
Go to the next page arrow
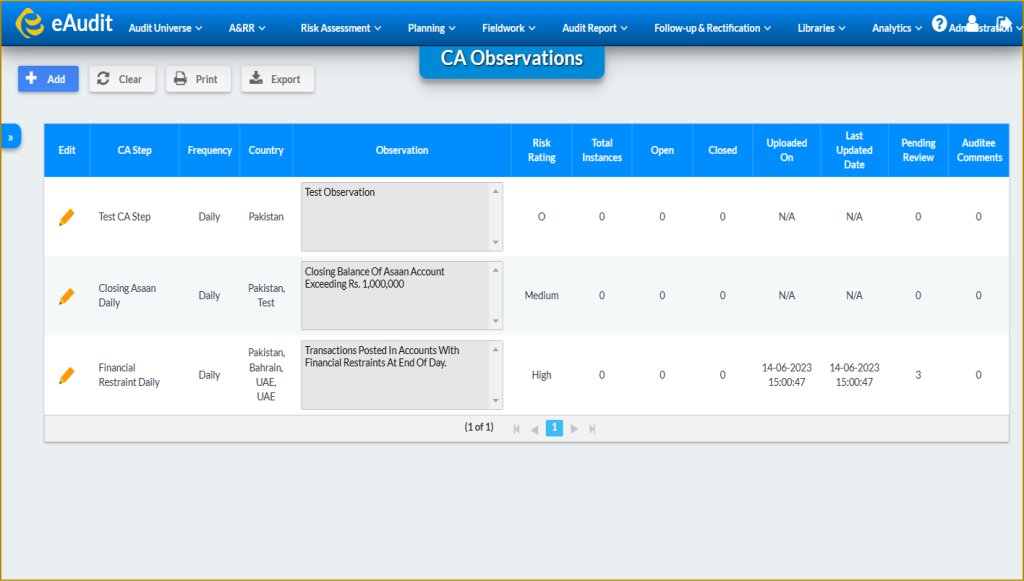[574, 429]
